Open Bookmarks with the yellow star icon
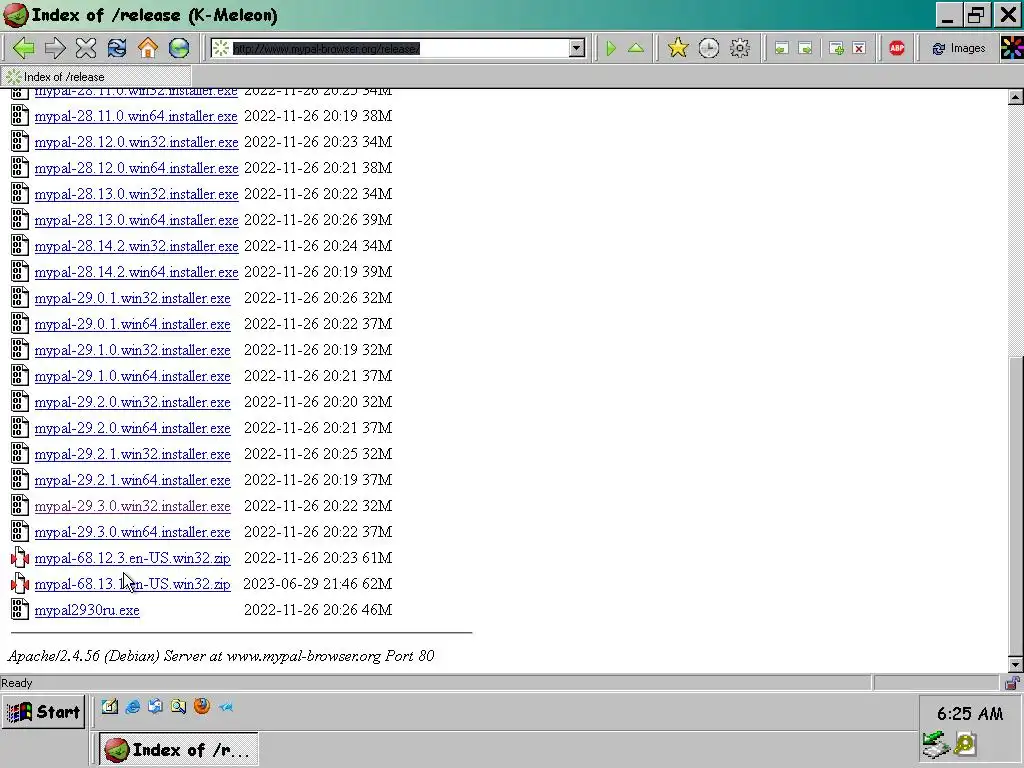This screenshot has width=1024, height=768. [678, 48]
